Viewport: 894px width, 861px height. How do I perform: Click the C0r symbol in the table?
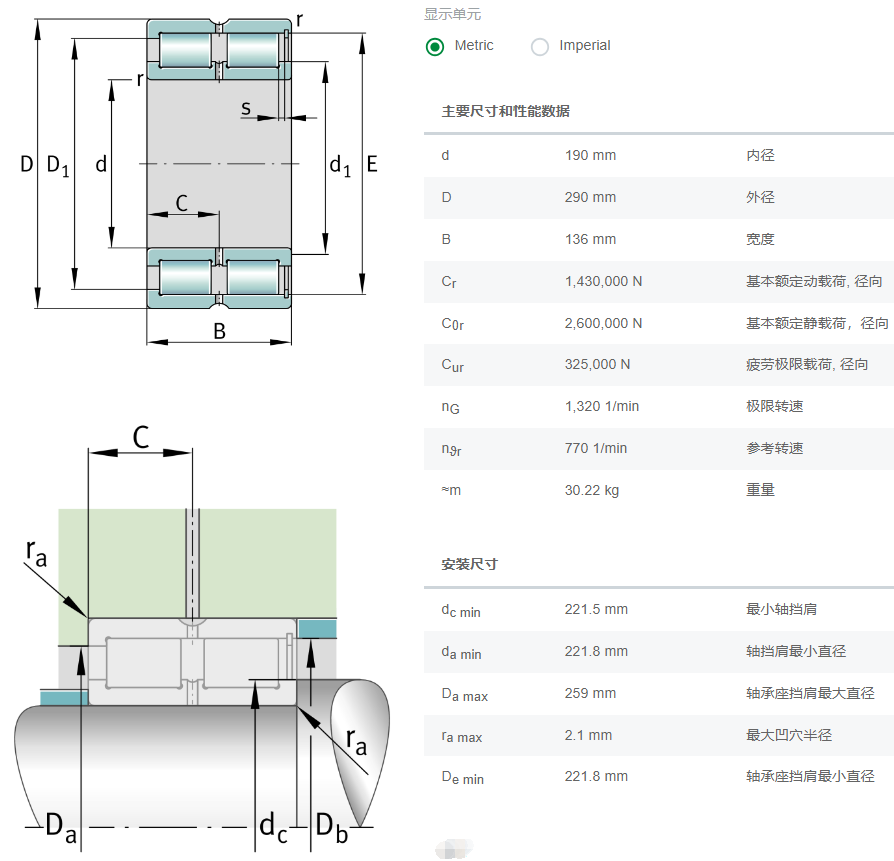point(452,324)
